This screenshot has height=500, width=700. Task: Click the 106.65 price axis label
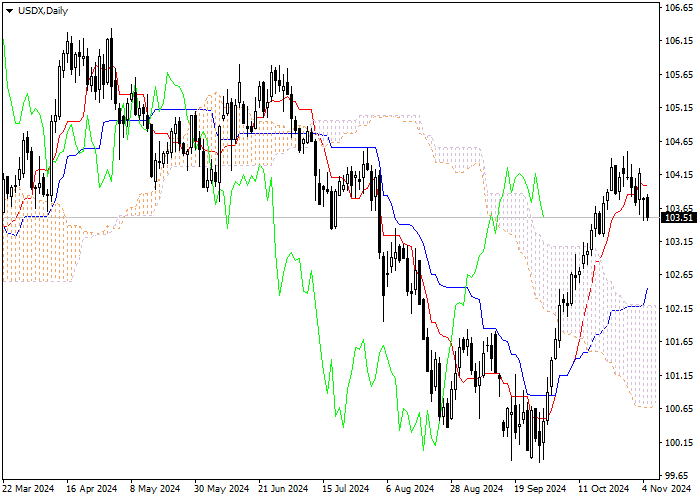(679, 8)
